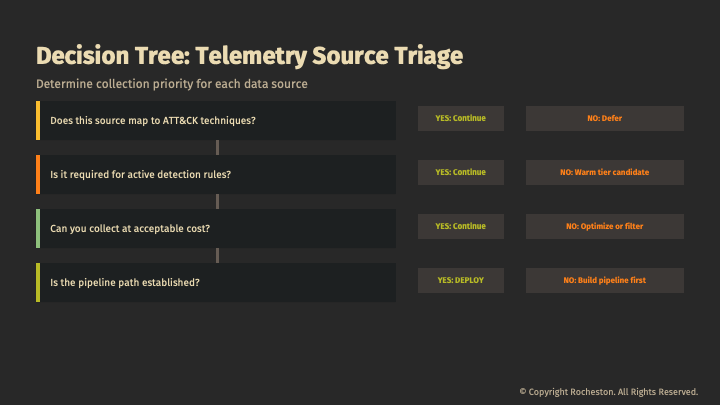
Task: Click the yellow accent bar on the ATT&CK question
Action: 38,120
